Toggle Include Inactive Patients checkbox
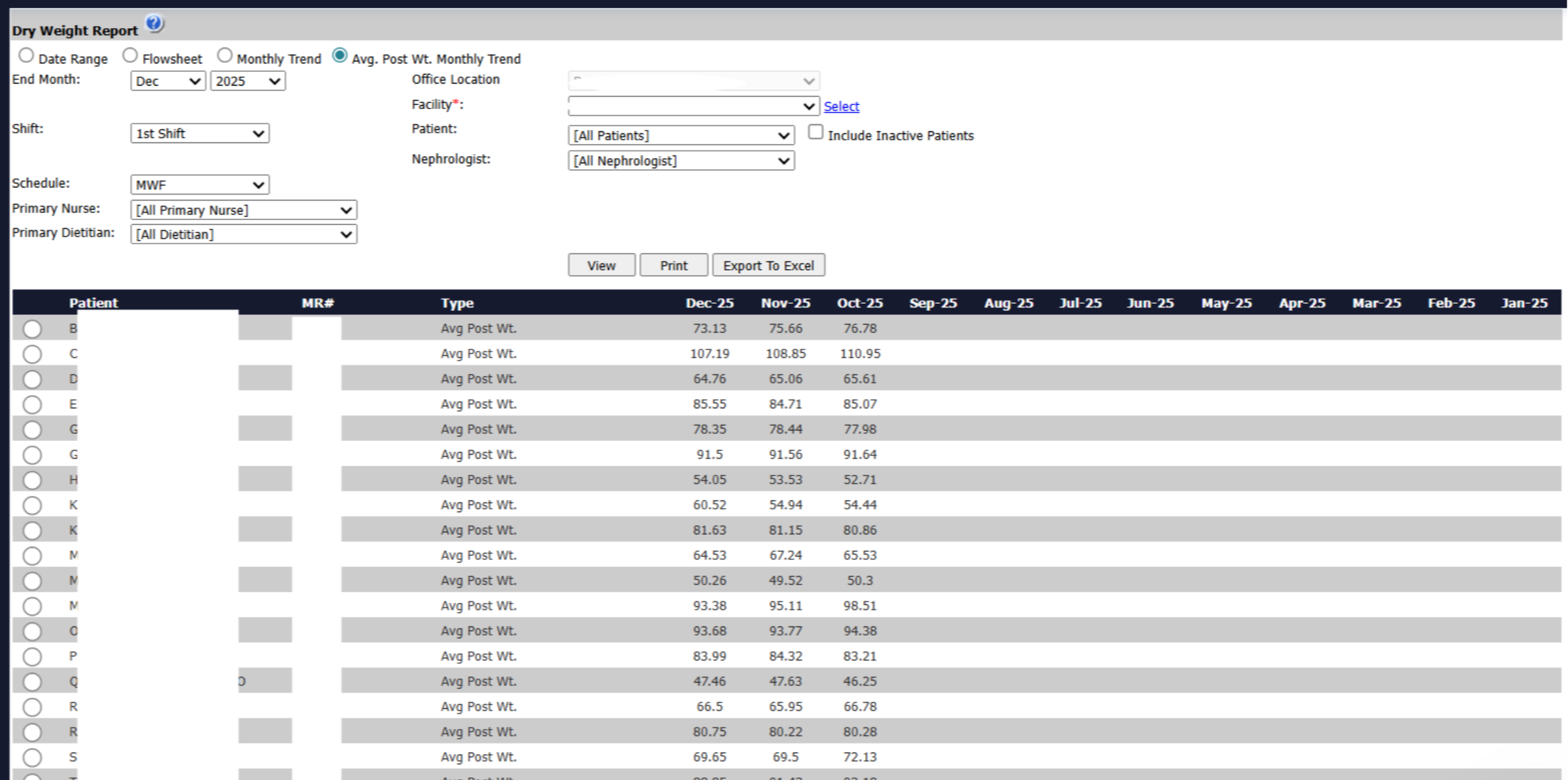This screenshot has height=780, width=1568. [815, 133]
